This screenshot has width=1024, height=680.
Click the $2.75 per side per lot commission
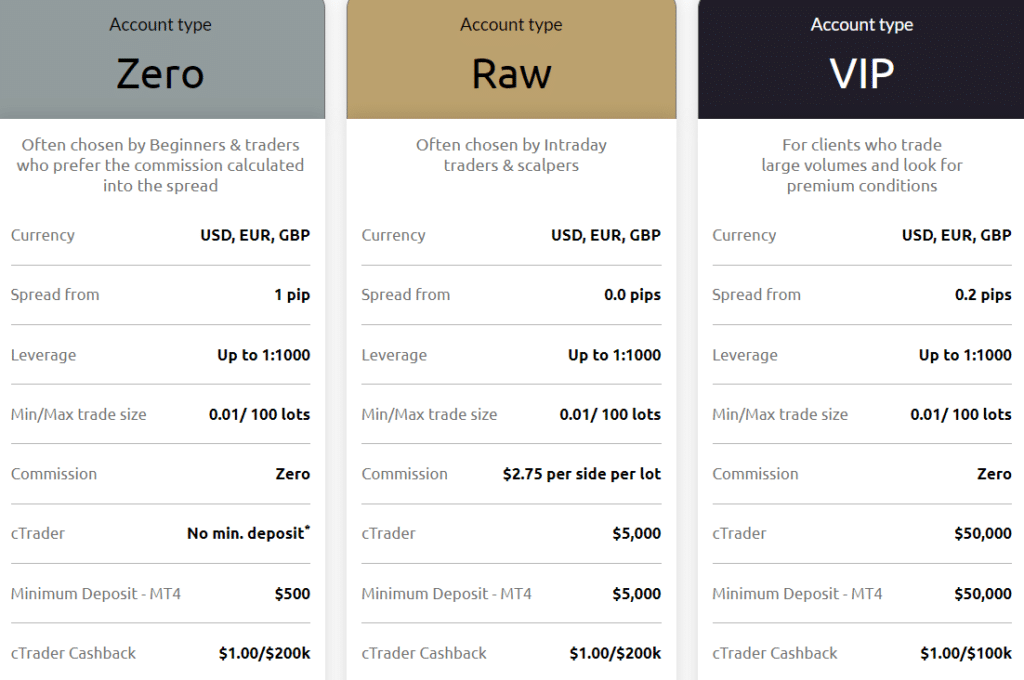click(581, 474)
